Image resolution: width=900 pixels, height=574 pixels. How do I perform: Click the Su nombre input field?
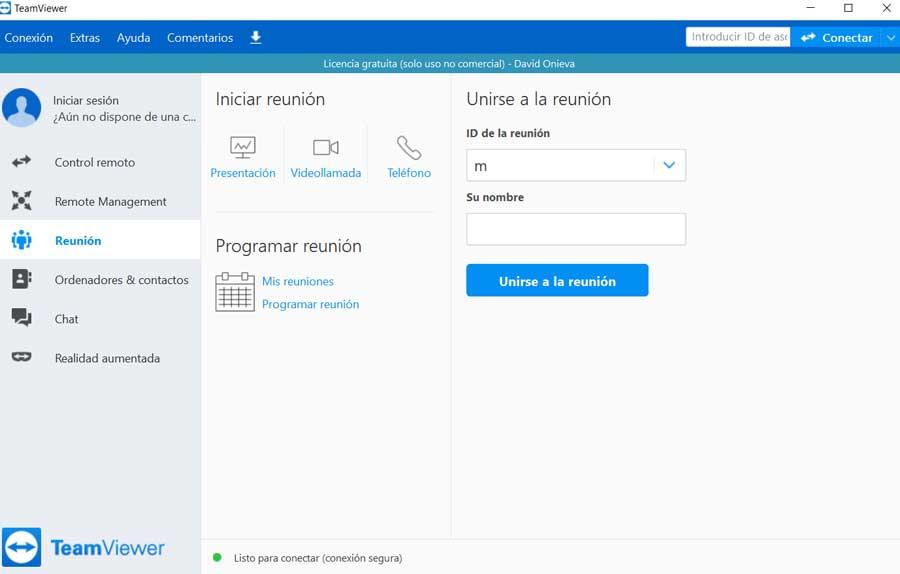tap(576, 229)
